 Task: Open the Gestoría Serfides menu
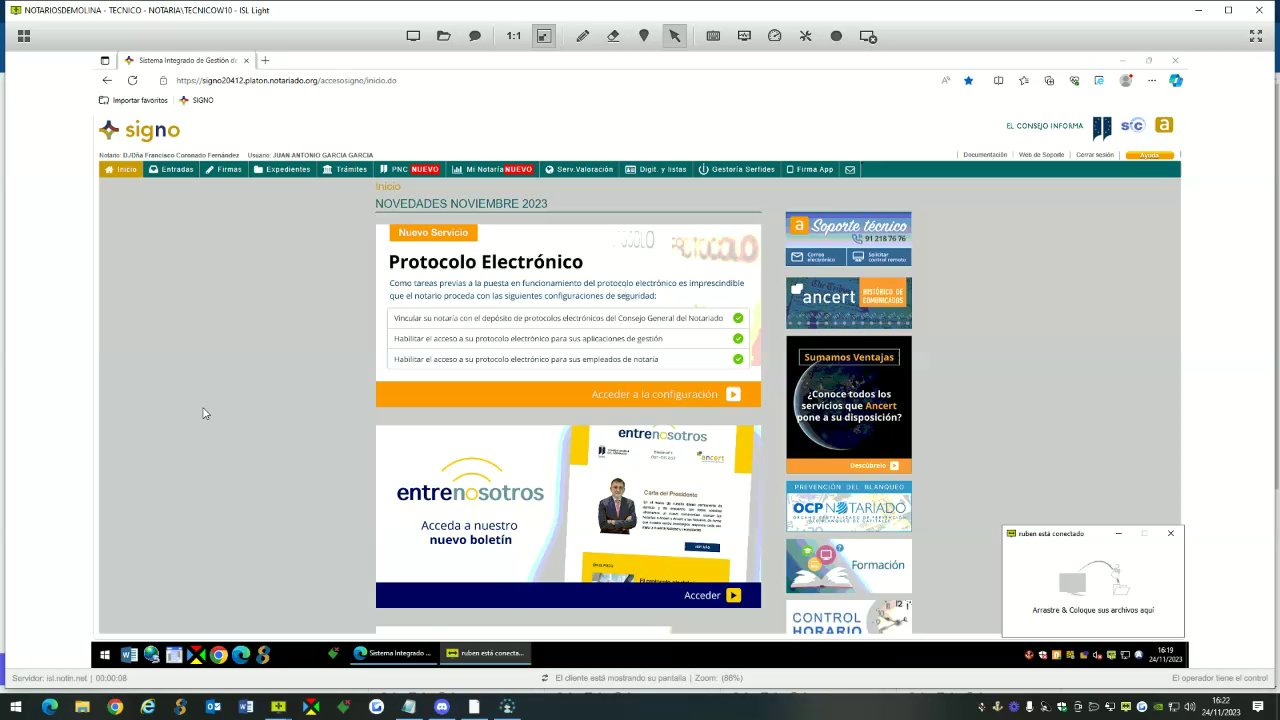tap(737, 170)
